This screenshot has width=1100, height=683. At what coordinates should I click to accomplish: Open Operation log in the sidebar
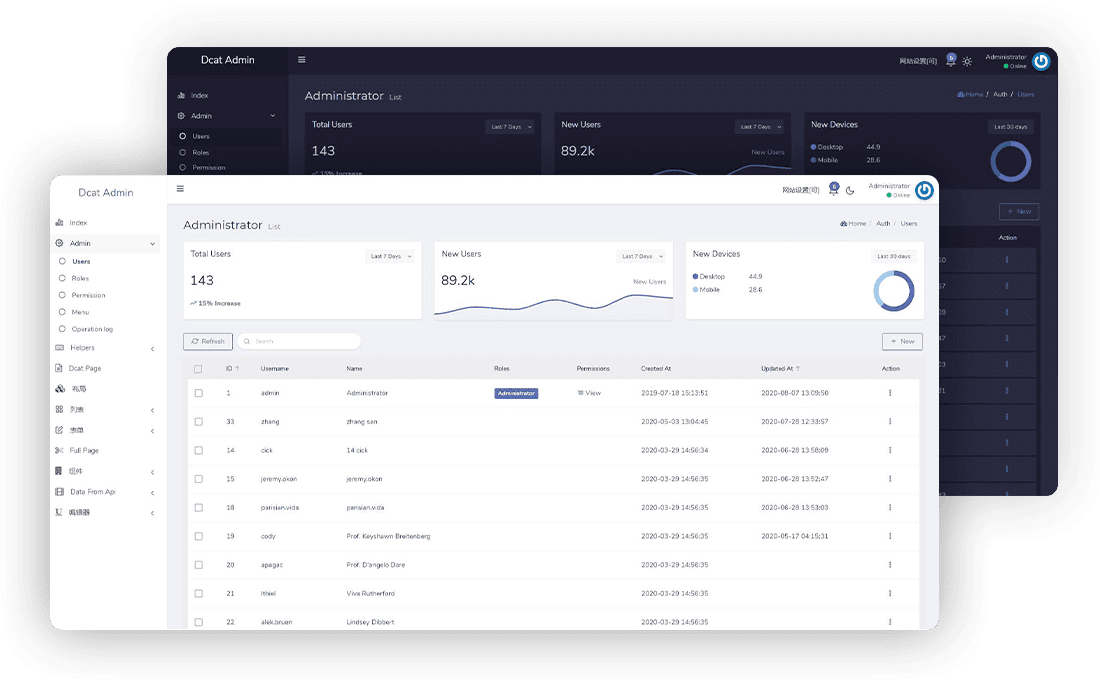[x=92, y=329]
